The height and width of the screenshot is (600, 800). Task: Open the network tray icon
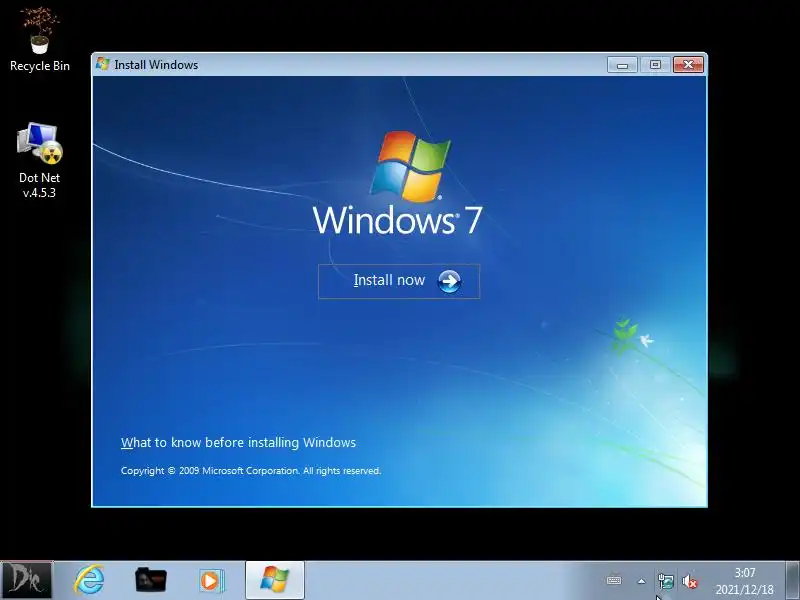tap(666, 581)
